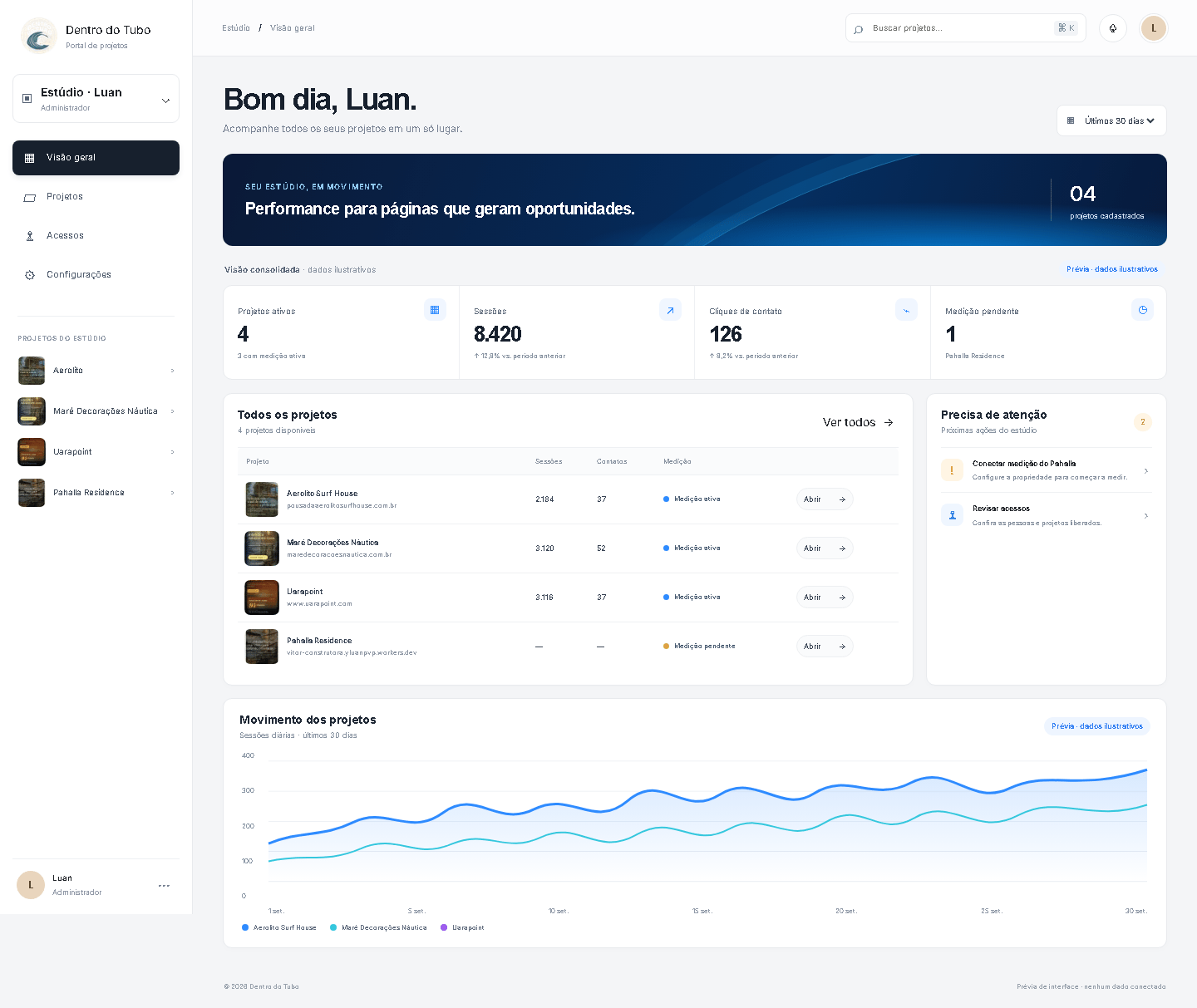Click the Prévia · dados ilustrativos chart badge
This screenshot has width=1197, height=1008.
click(1097, 726)
